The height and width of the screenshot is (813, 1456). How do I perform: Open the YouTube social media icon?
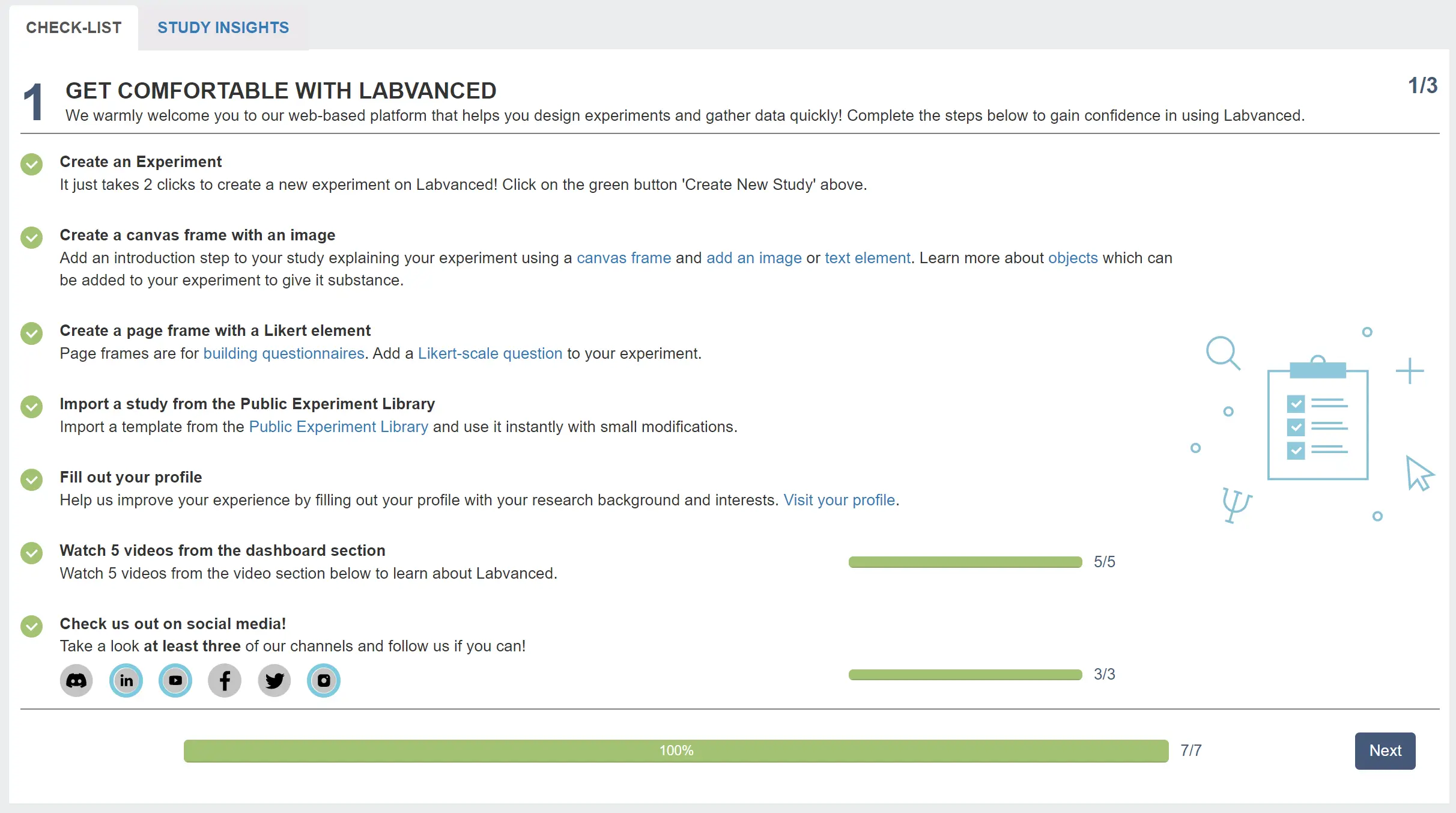pyautogui.click(x=175, y=681)
